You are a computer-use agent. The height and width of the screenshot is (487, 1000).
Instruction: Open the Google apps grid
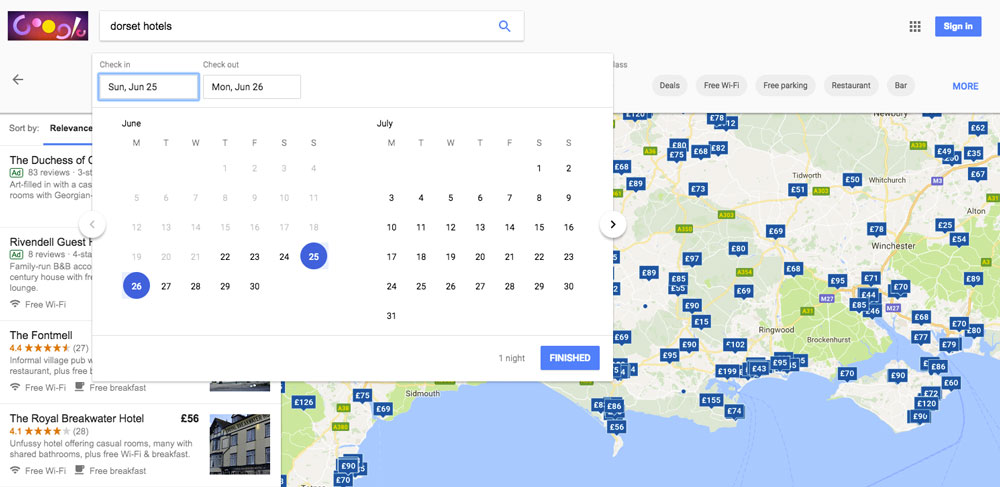[x=914, y=26]
